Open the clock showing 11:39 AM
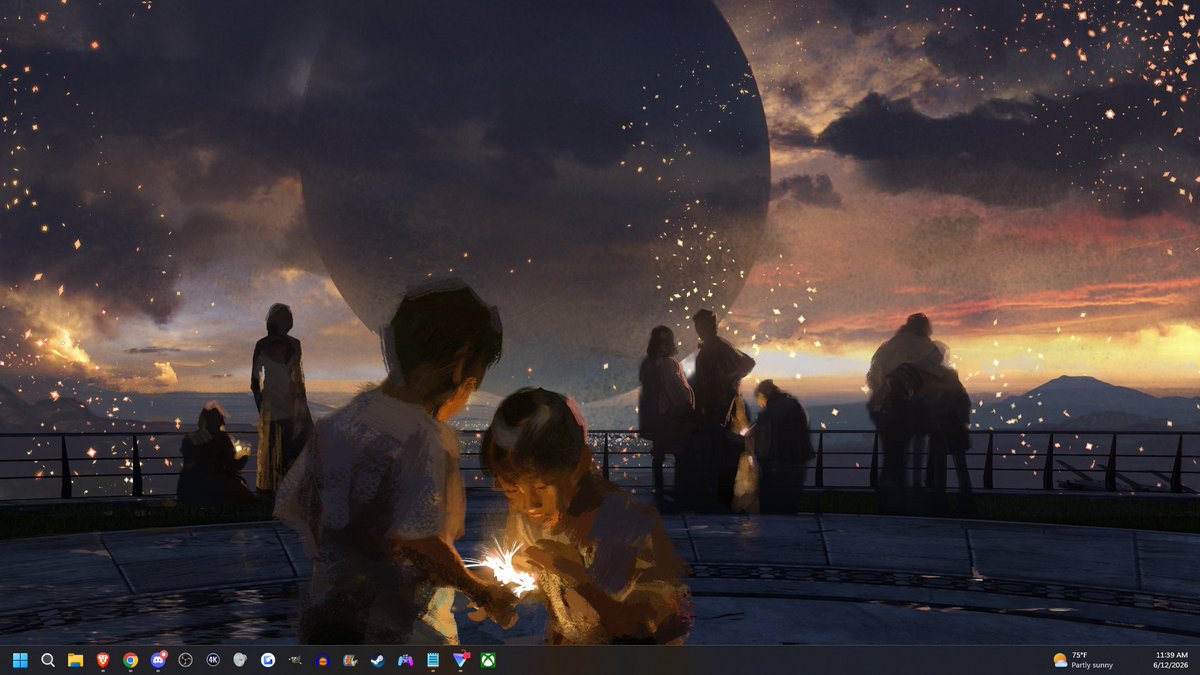1200x675 pixels. [1169, 660]
